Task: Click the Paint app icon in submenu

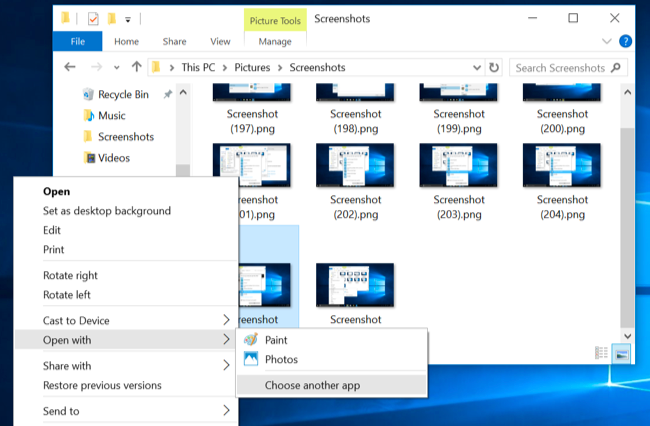Action: (251, 340)
